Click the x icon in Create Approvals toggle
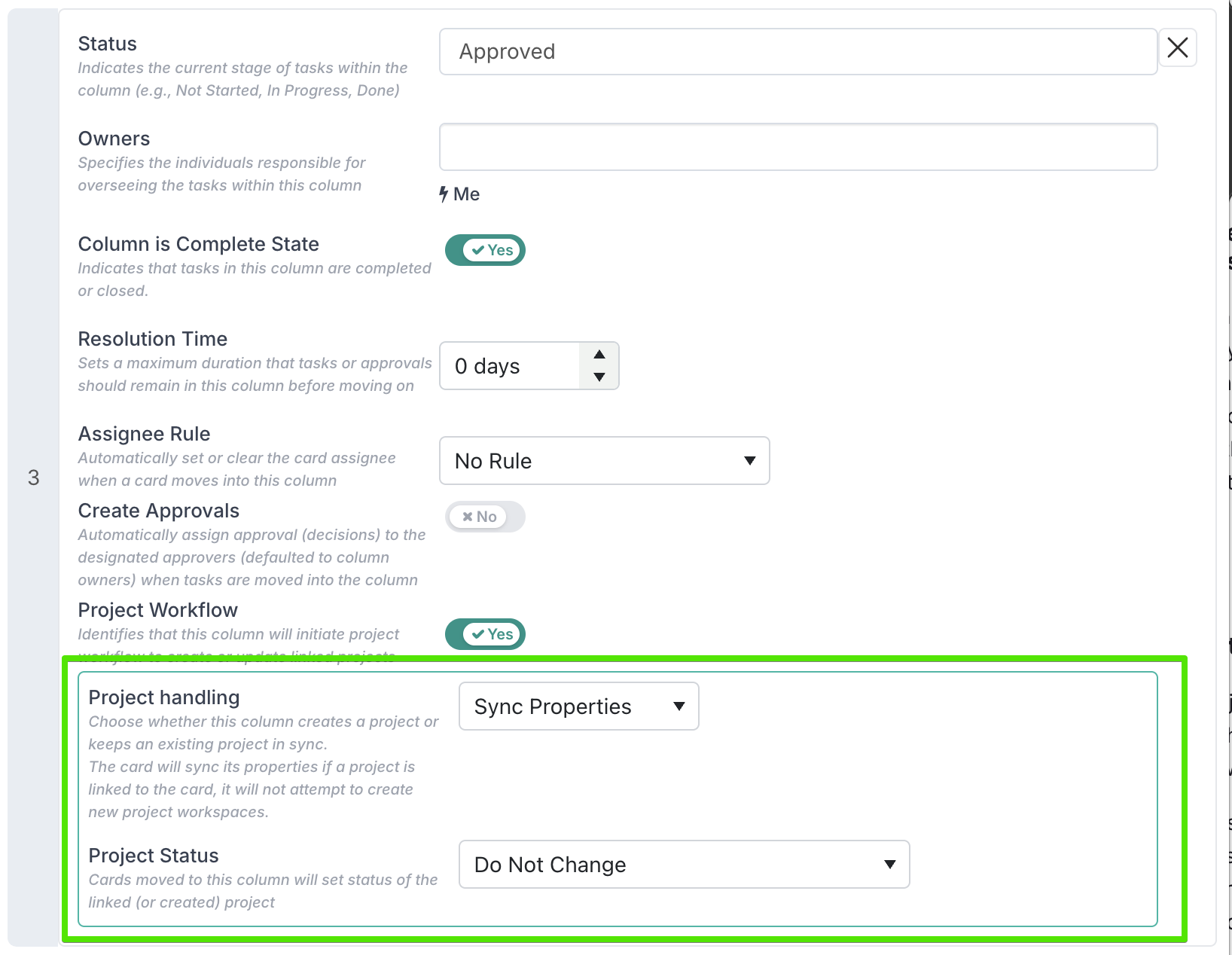1232x955 pixels. coord(468,517)
